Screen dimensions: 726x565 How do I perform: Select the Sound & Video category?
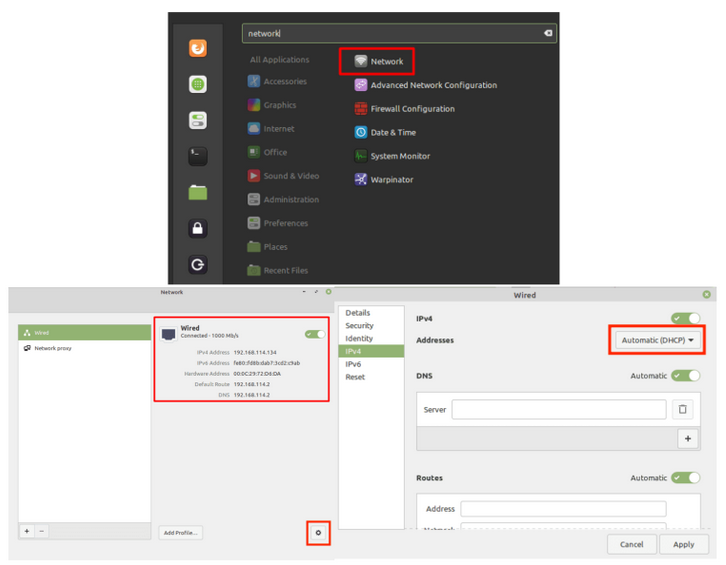tap(283, 176)
